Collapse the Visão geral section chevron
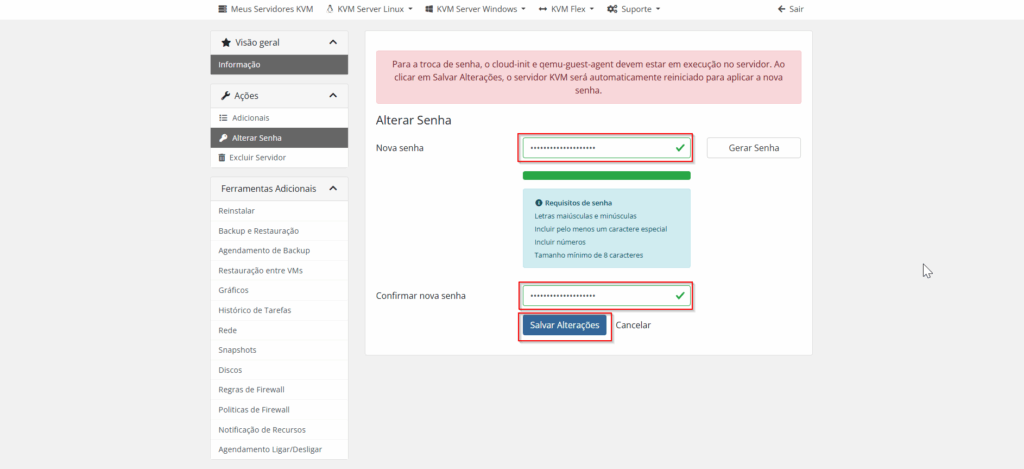 click(333, 42)
